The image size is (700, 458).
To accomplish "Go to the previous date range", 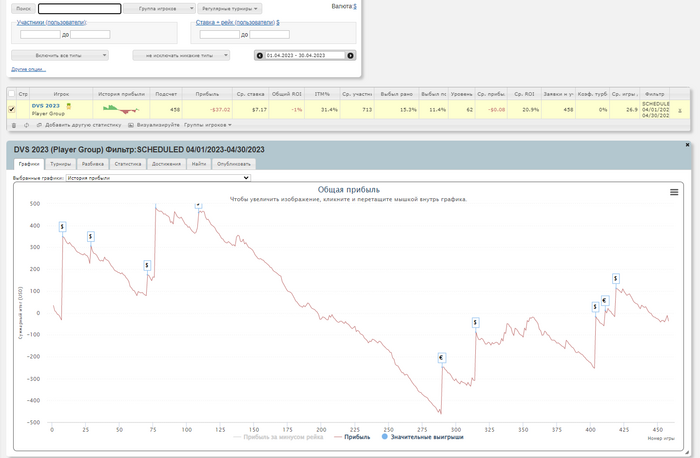I will [260, 55].
